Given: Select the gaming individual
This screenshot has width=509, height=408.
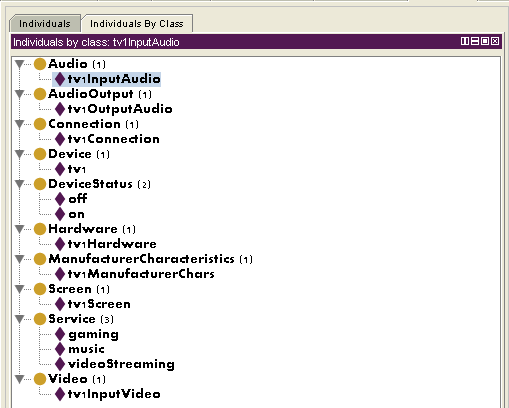Looking at the screenshot, I should (x=93, y=334).
